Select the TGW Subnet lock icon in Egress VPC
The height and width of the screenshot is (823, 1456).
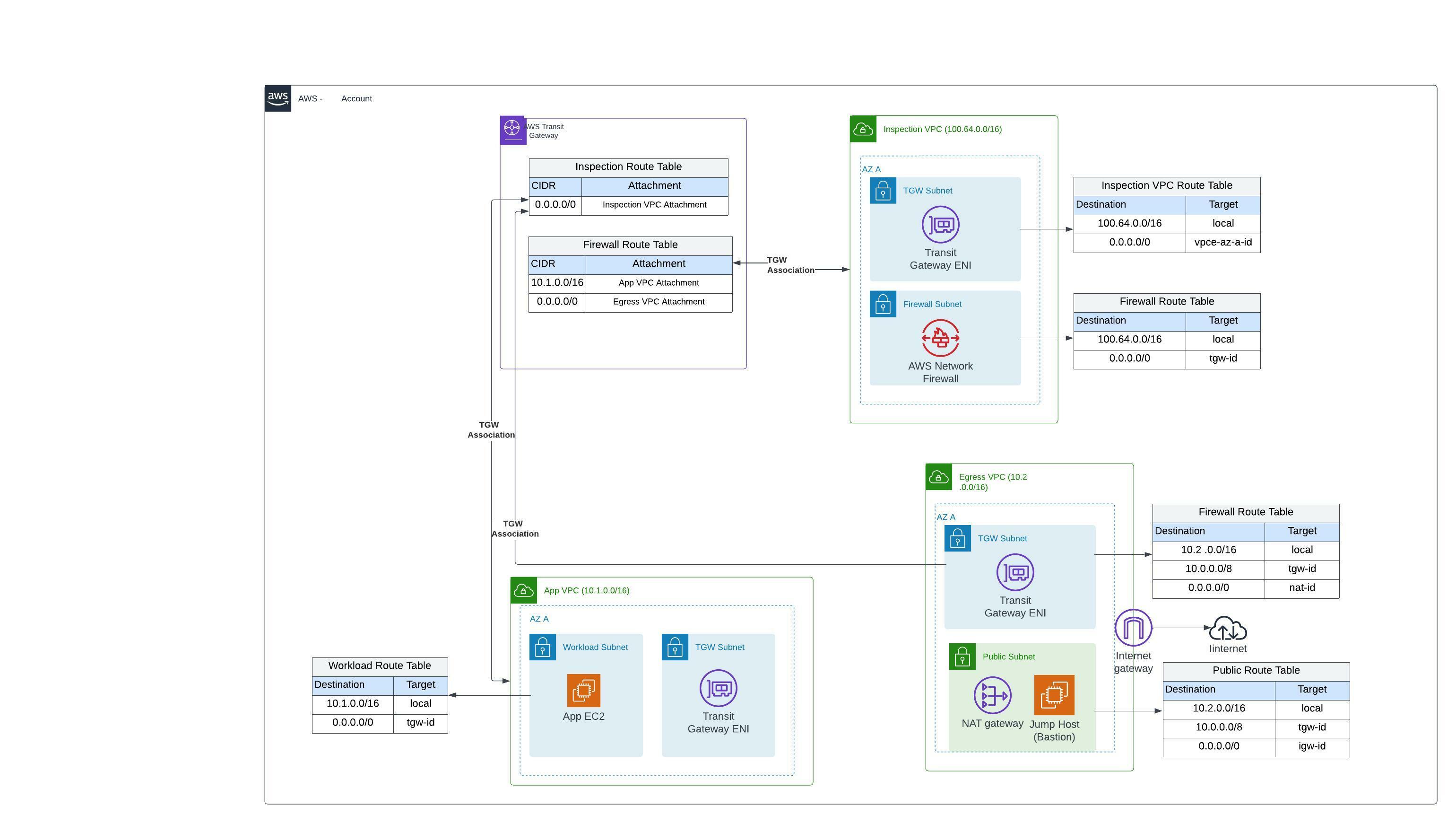957,538
